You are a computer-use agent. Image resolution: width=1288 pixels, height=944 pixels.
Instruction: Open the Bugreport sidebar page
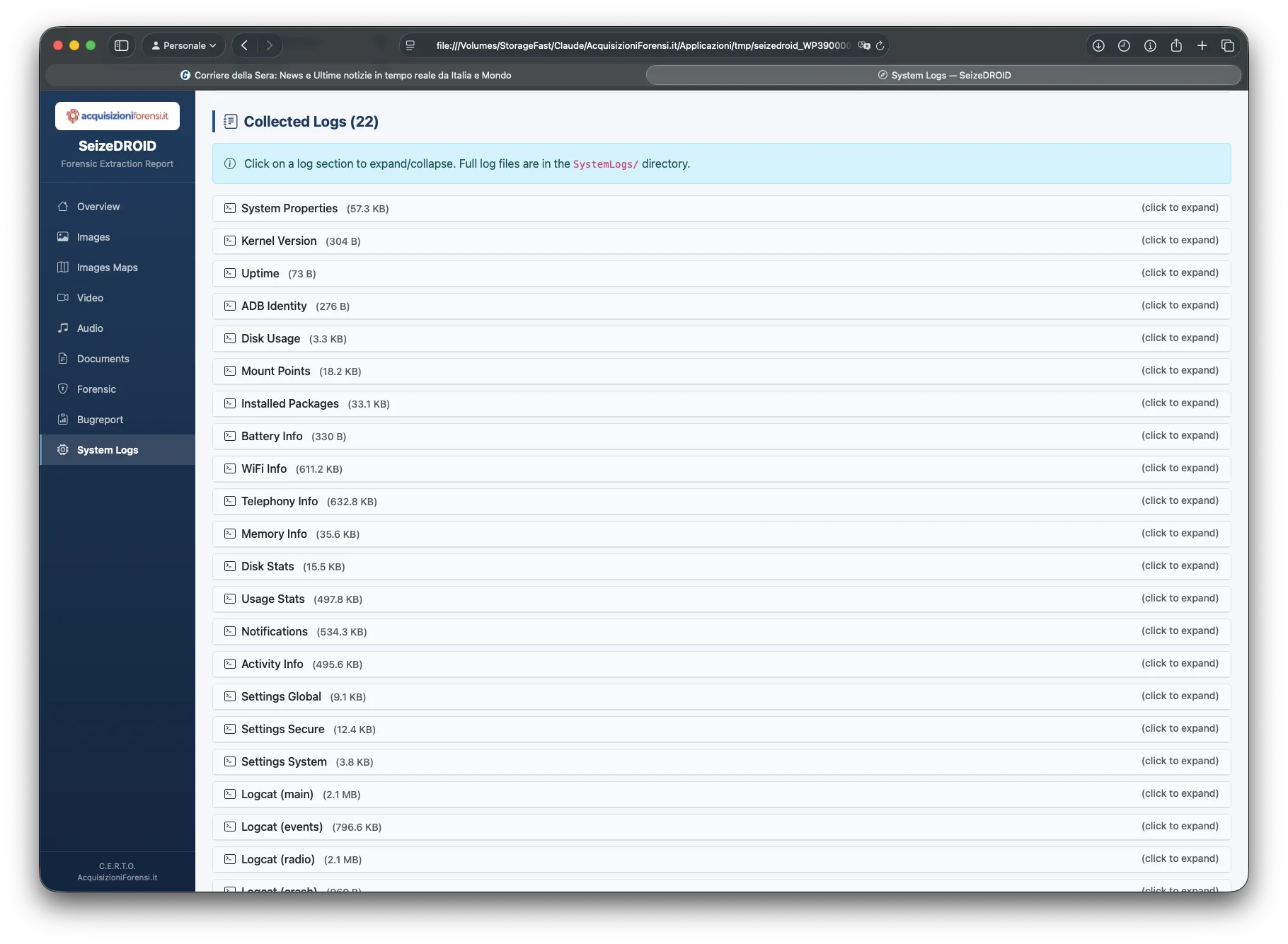pyautogui.click(x=100, y=420)
